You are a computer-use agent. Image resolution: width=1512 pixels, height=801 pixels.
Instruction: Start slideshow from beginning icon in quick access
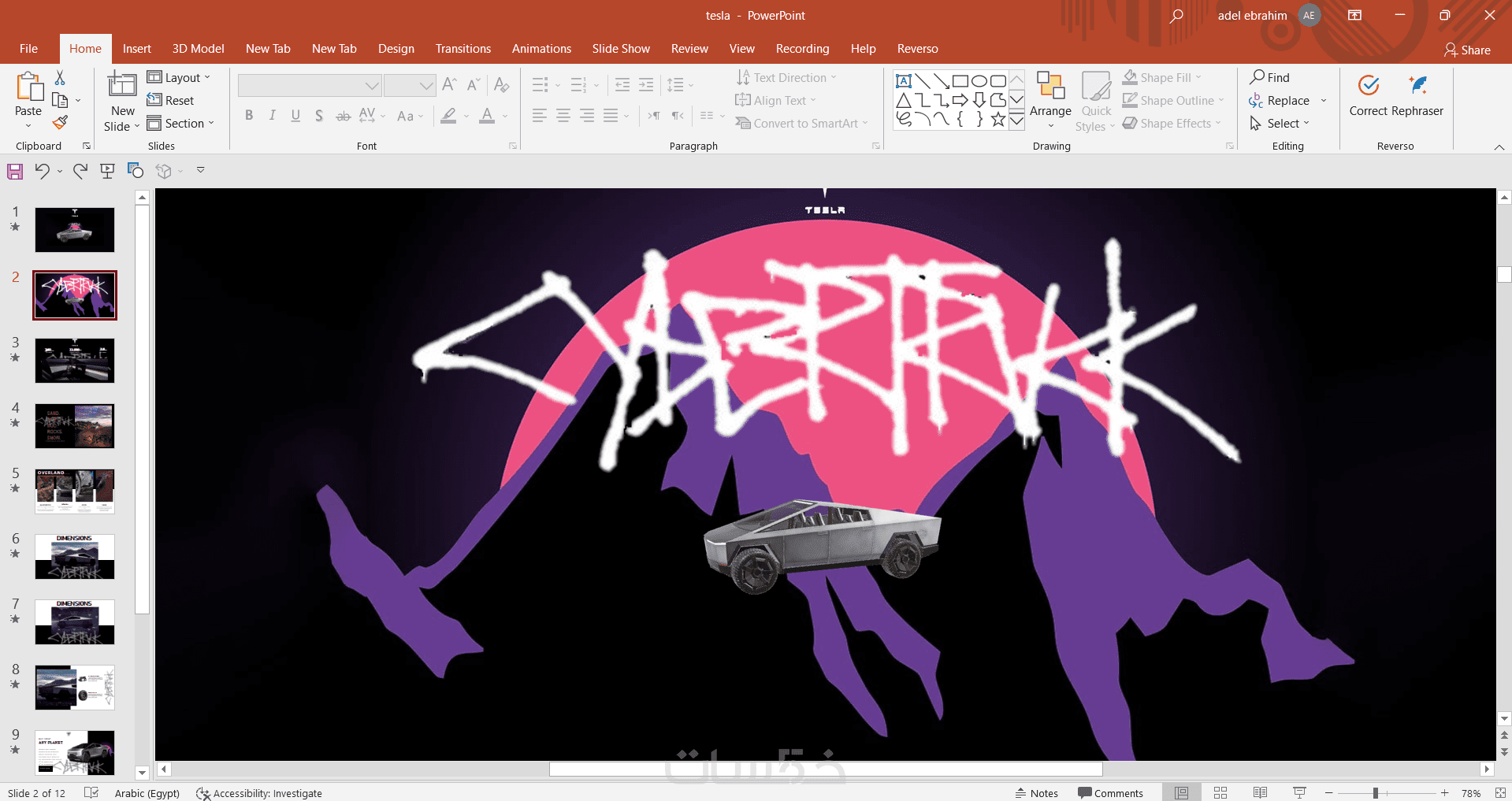[x=107, y=171]
